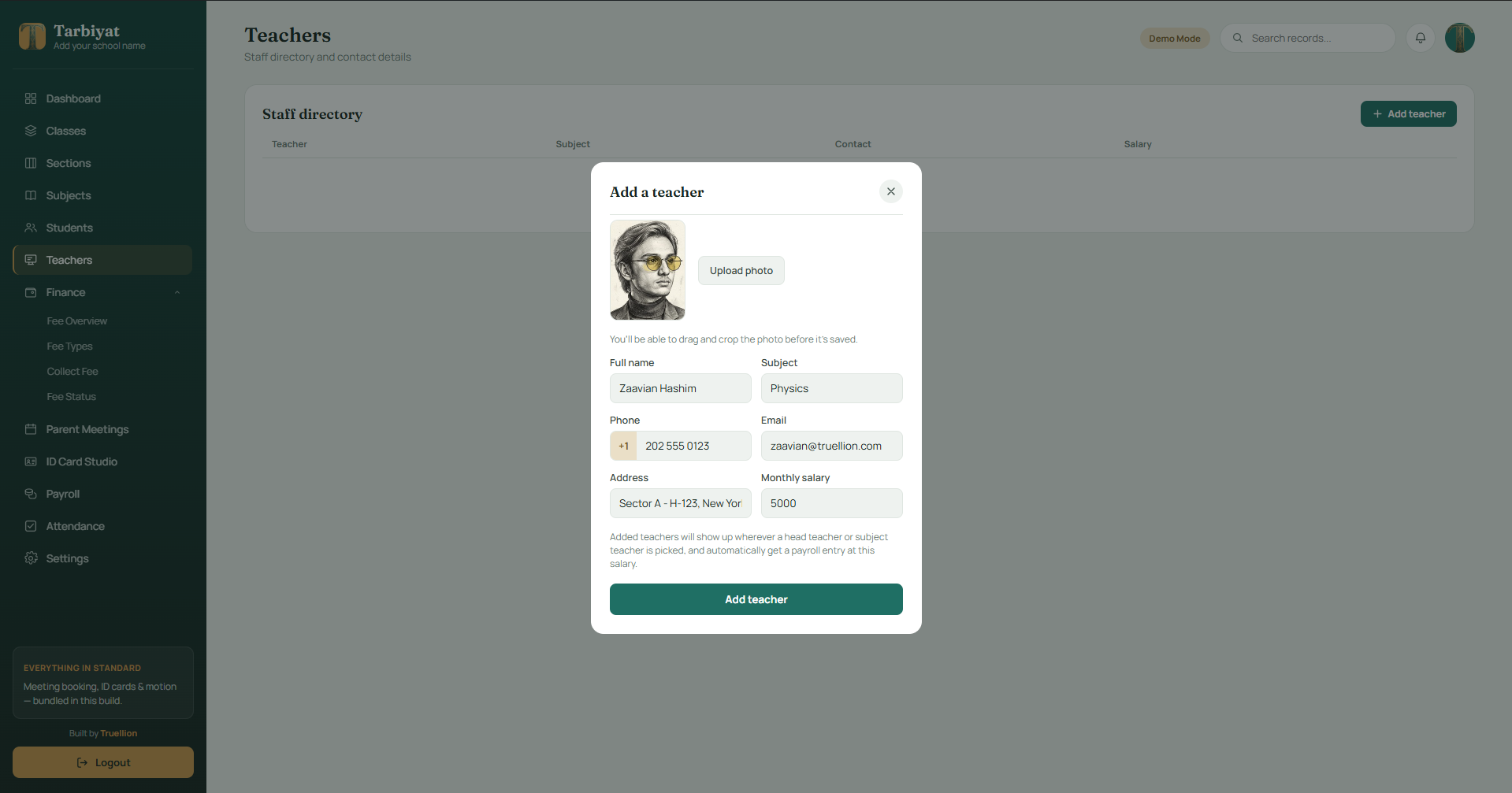This screenshot has height=793, width=1512.
Task: Select the Teachers sidebar icon
Action: point(31,260)
